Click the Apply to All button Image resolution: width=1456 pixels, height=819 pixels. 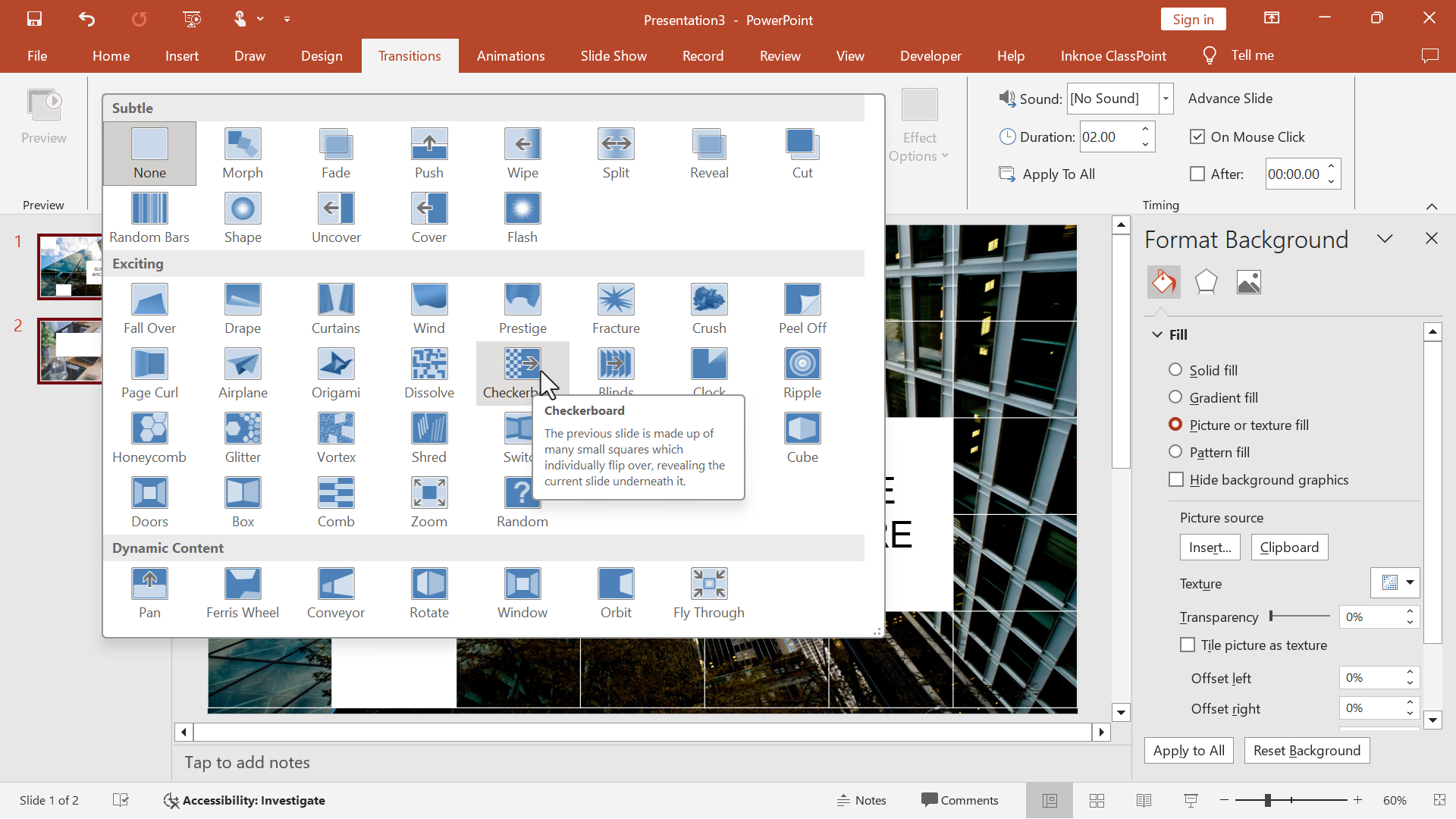click(1190, 751)
